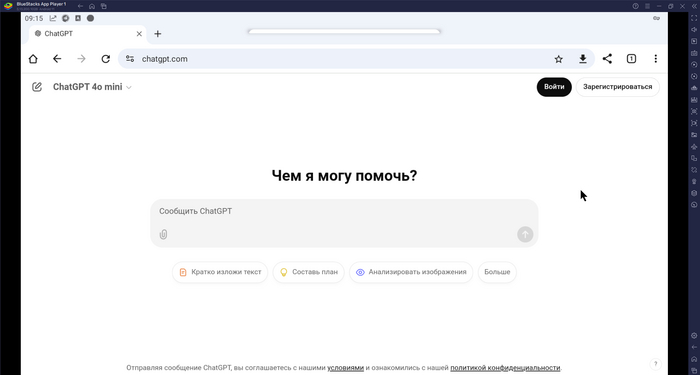This screenshot has height=375, width=700.
Task: Toggle fullscreen in BlueStacks side toolbar
Action: point(694,18)
